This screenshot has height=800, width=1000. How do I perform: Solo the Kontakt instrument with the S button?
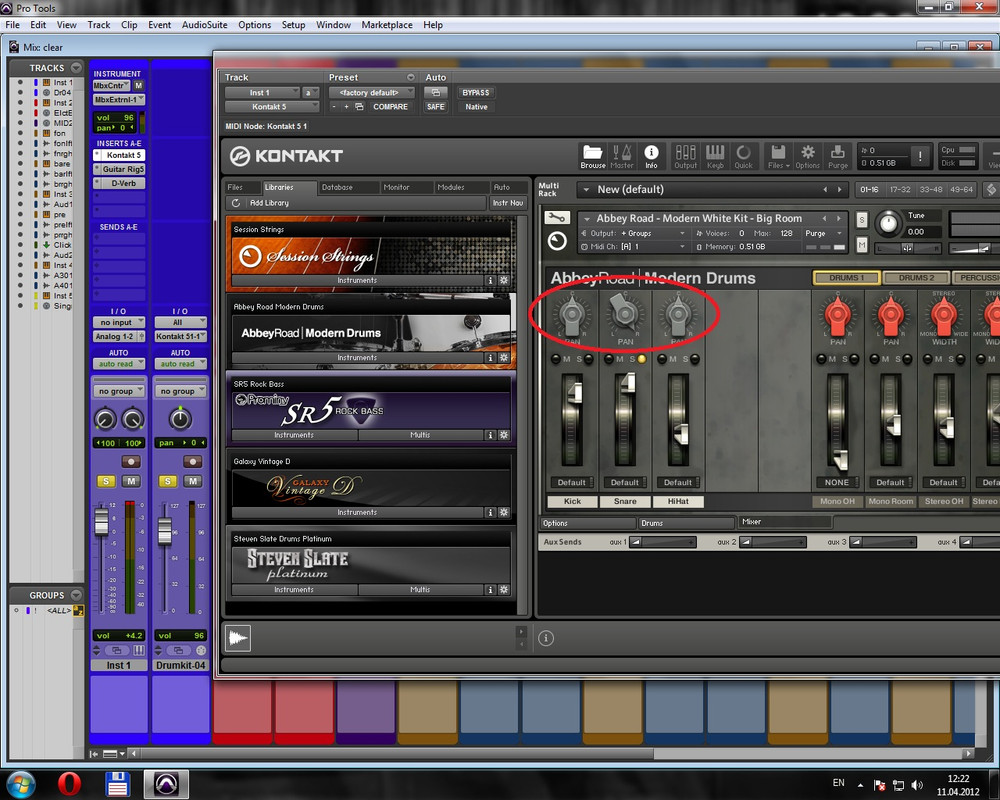(x=862, y=220)
